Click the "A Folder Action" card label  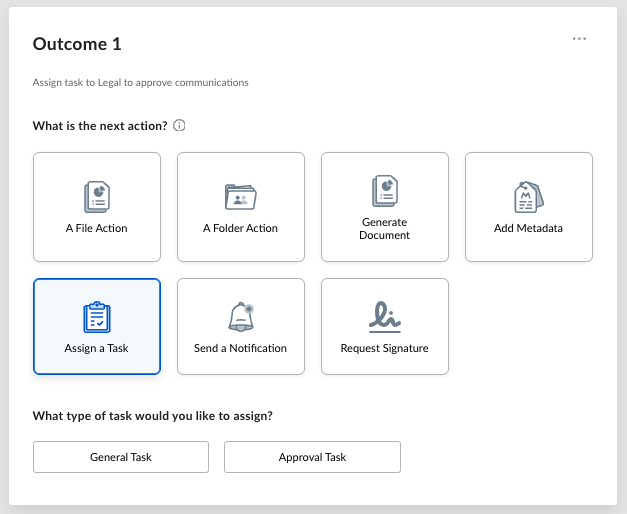point(240,228)
